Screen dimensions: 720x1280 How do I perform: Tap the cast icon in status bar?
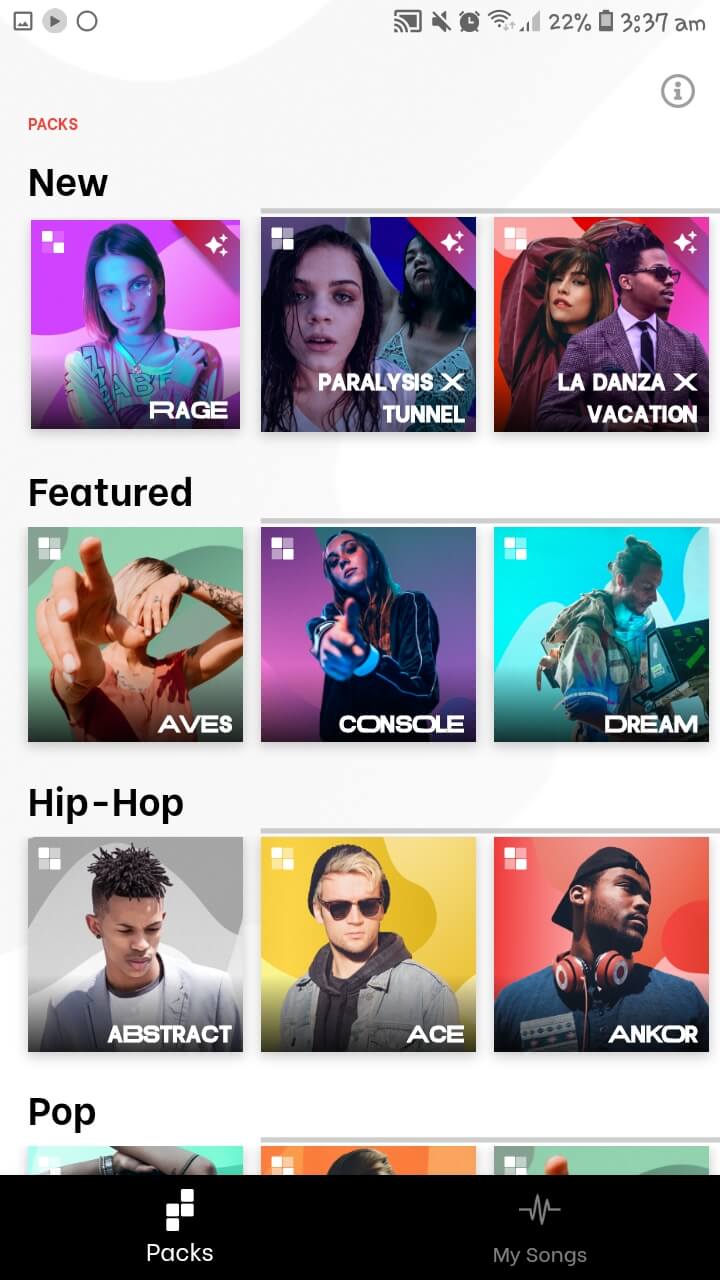pos(407,21)
